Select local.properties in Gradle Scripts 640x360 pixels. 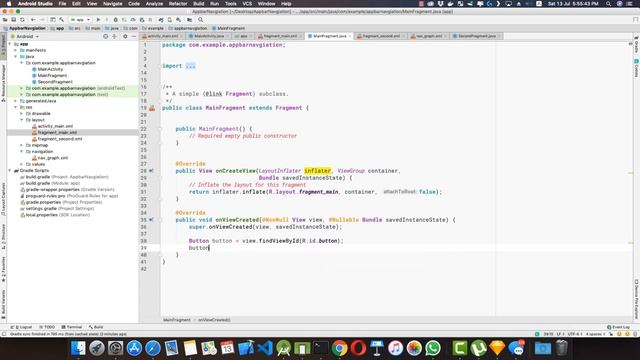[55, 215]
